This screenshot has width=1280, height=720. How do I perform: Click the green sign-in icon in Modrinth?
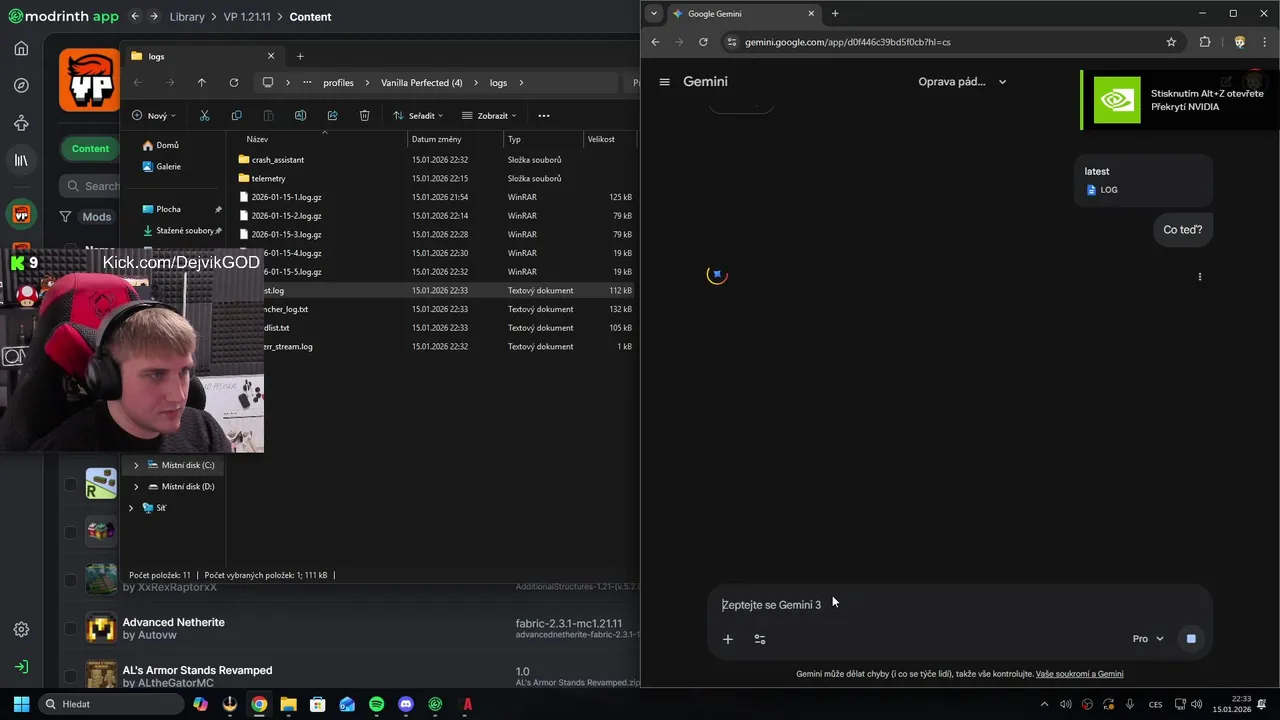click(x=21, y=666)
